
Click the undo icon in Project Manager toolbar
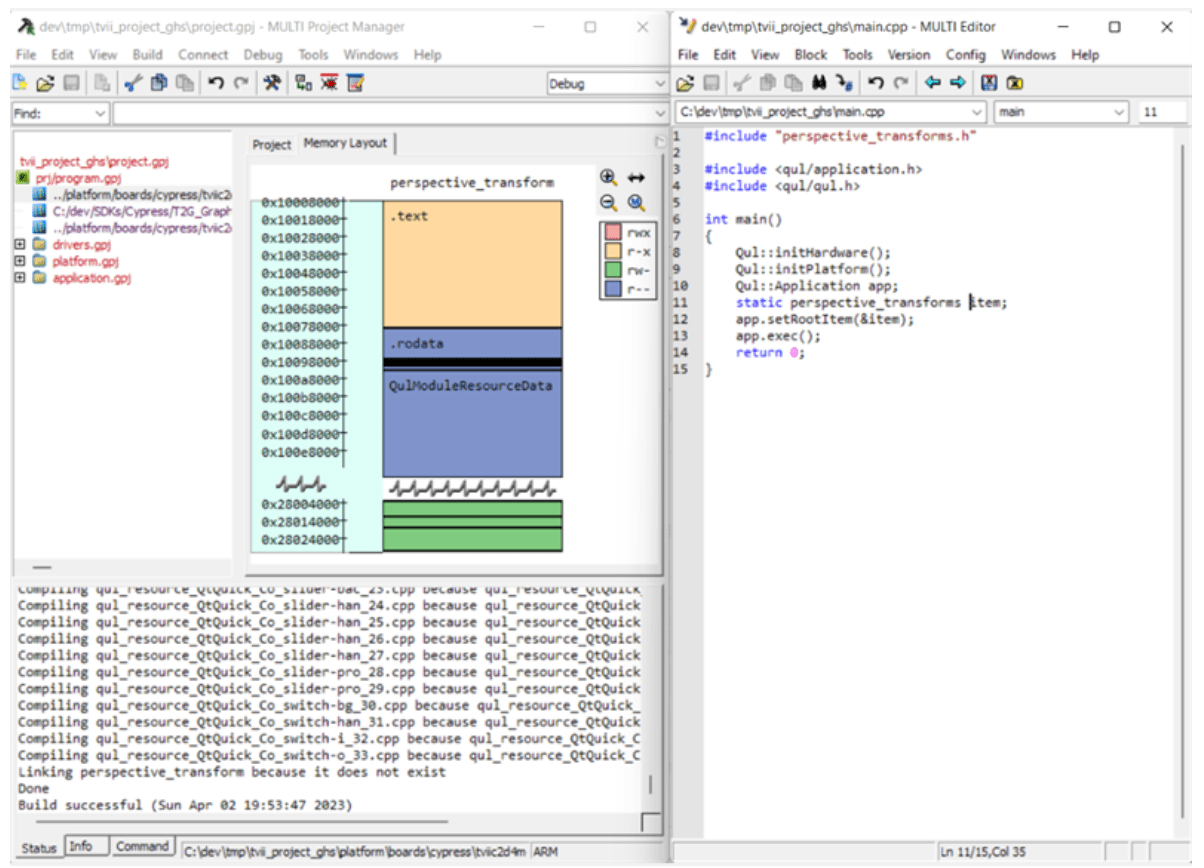(x=215, y=84)
